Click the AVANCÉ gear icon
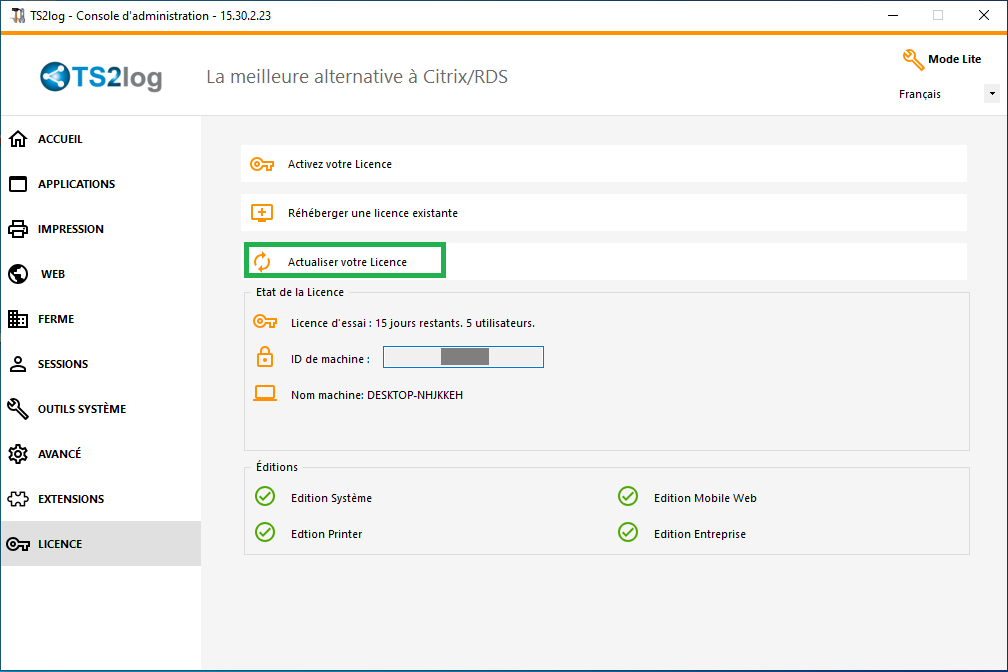The width and height of the screenshot is (1008, 672). 18,454
